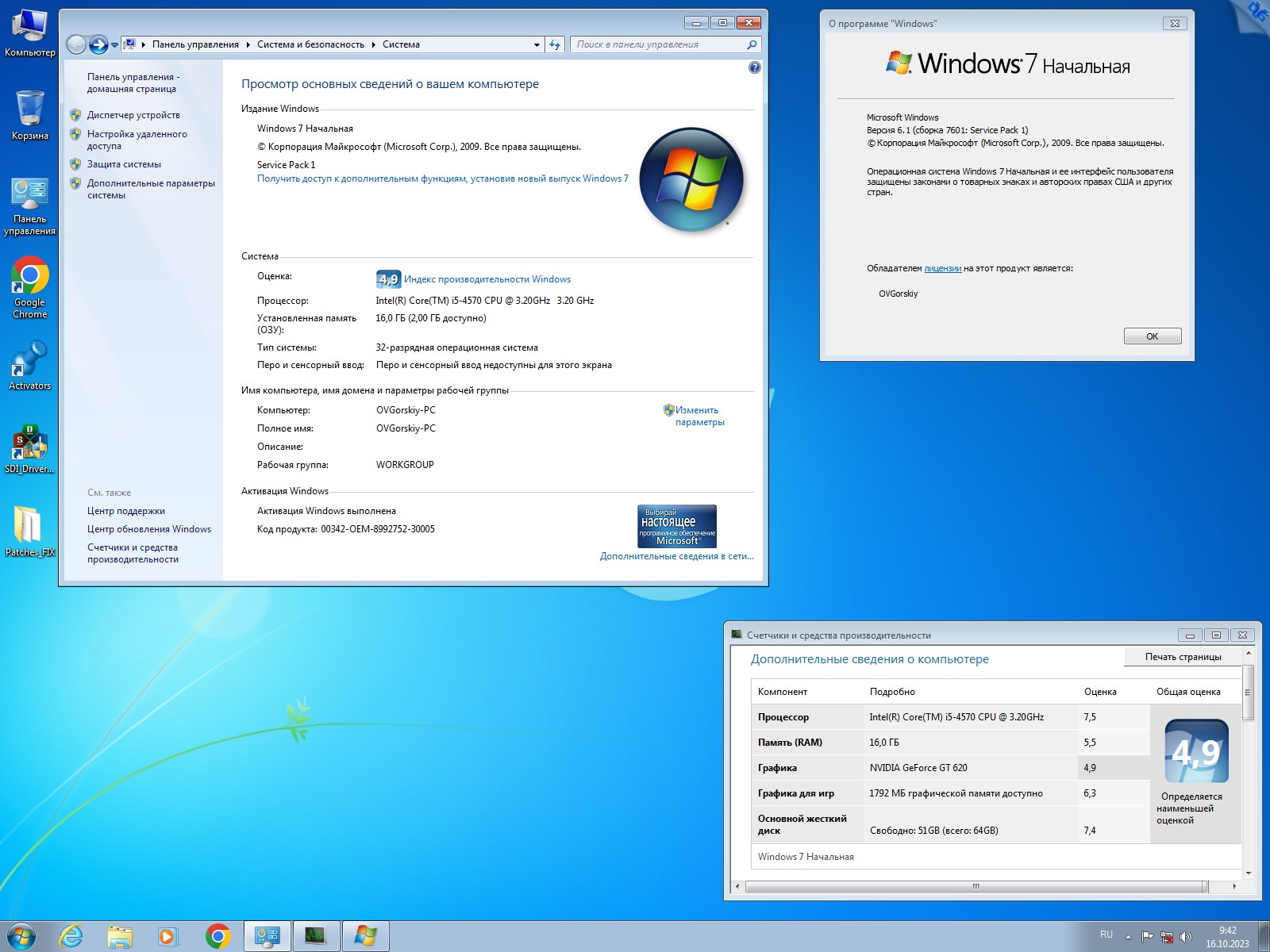This screenshot has width=1270, height=952.
Task: Click the Windows Start orb
Action: tap(21, 936)
